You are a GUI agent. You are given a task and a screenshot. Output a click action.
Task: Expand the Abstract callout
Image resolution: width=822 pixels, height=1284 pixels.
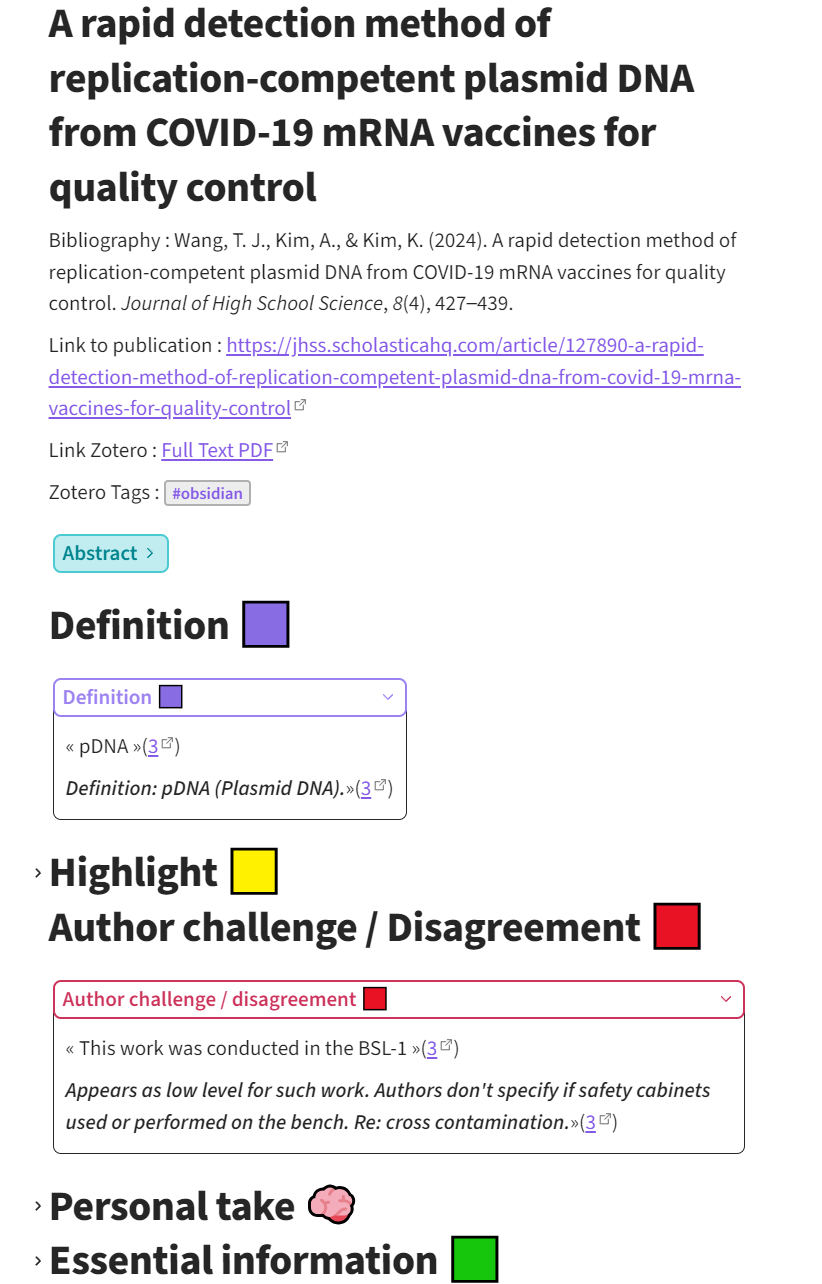tap(110, 553)
